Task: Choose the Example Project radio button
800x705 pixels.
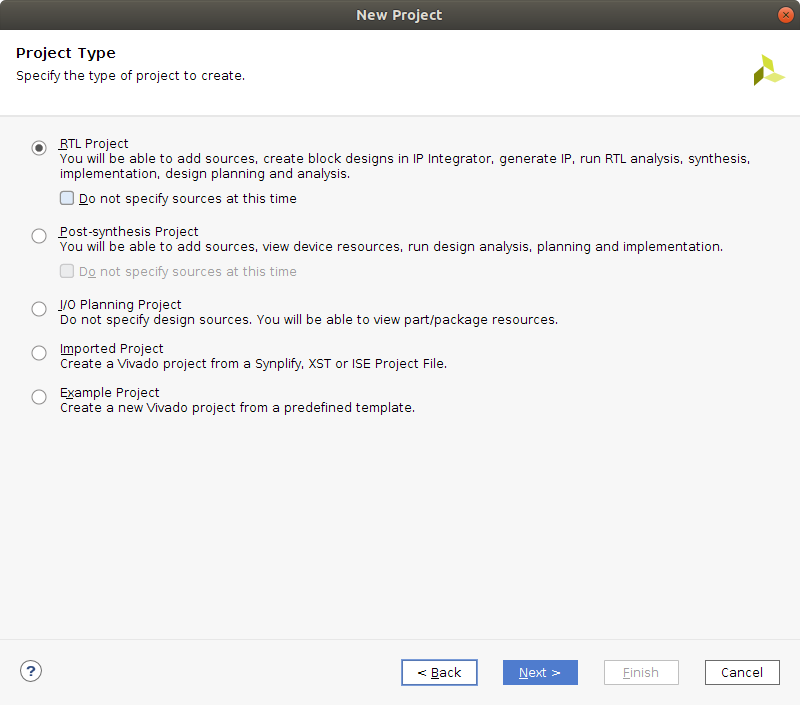Action: tap(39, 396)
